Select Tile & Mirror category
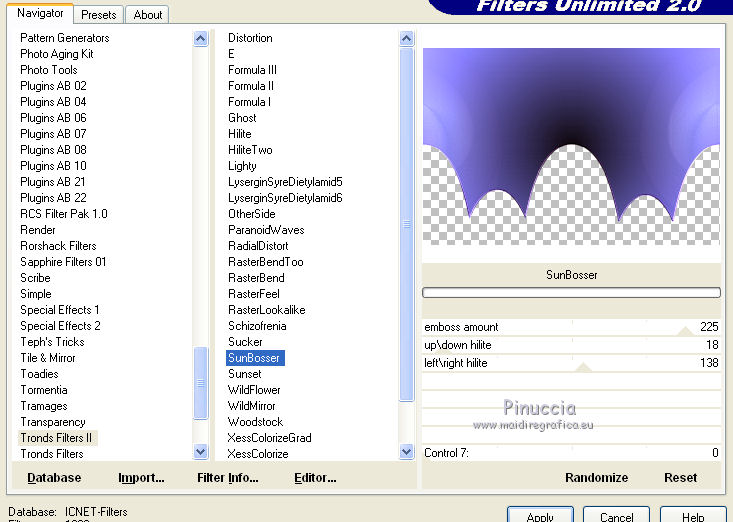This screenshot has width=733, height=522. 48,358
